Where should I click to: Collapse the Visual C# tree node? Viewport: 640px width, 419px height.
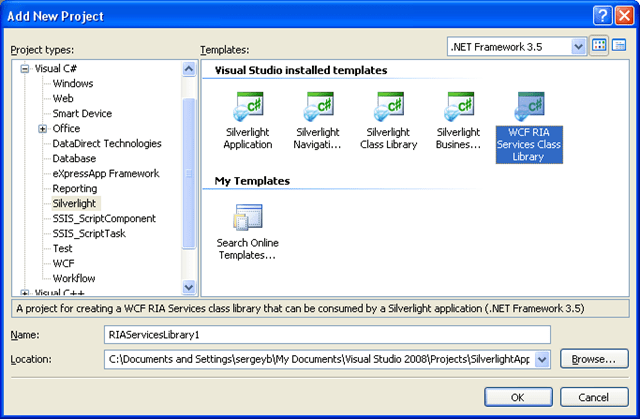point(25,69)
